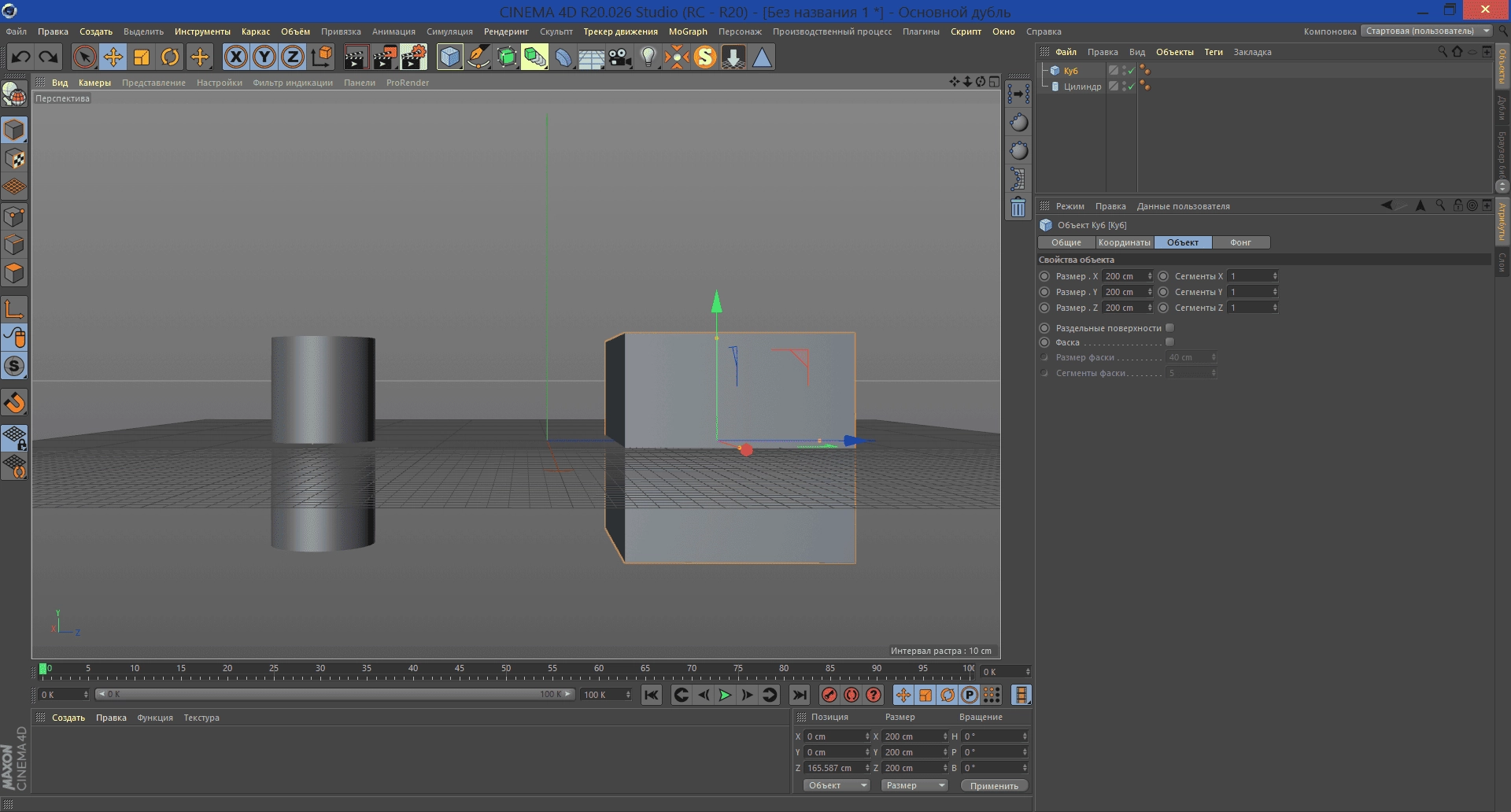Viewport: 1511px width, 812px height.
Task: Open Создать in material manager
Action: 68,718
